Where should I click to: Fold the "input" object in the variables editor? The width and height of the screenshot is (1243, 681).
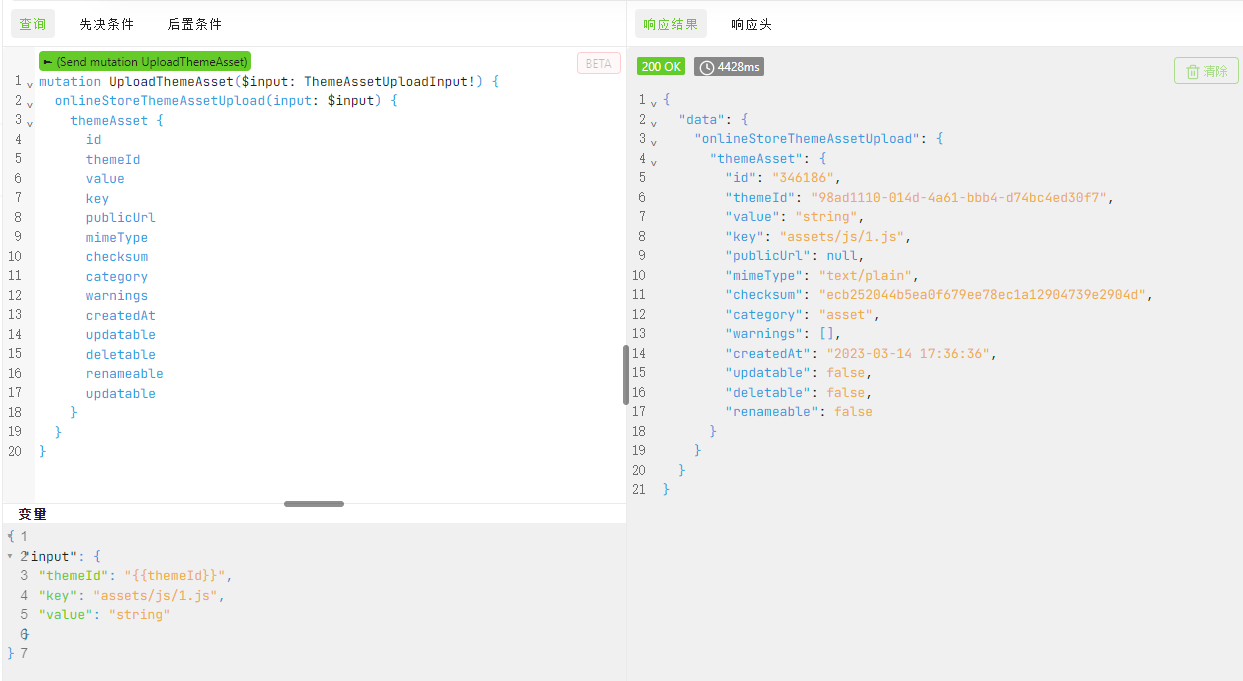coord(10,556)
